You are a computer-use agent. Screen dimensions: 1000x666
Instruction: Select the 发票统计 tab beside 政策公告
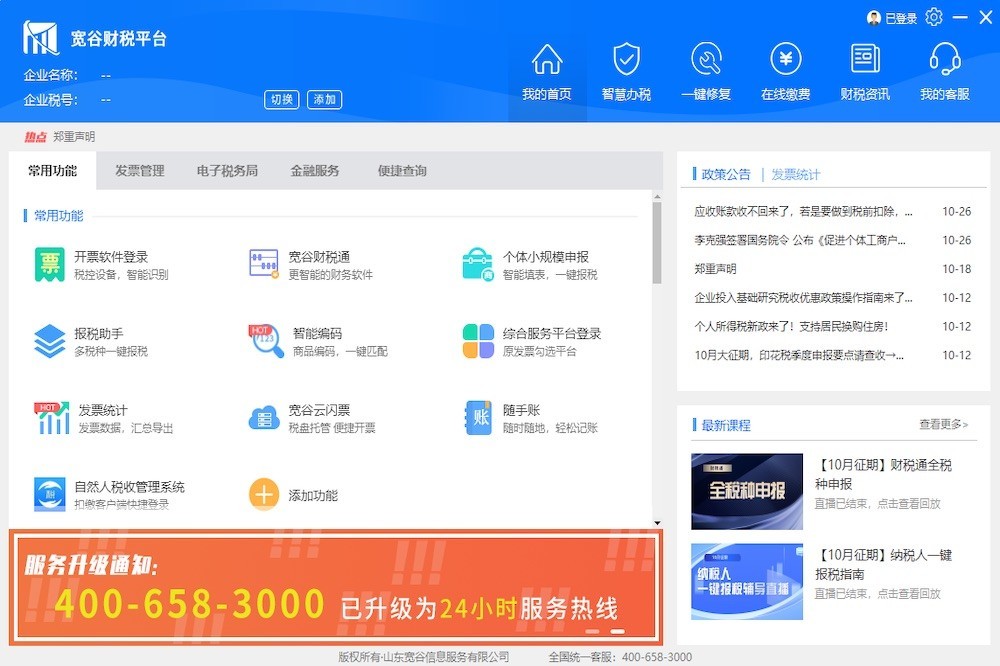tap(795, 174)
